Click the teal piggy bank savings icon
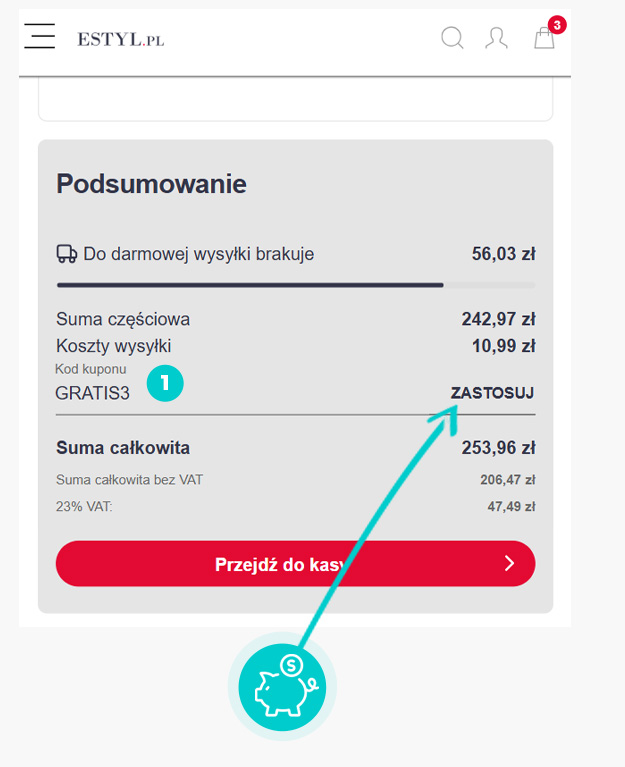This screenshot has height=767, width=625. pyautogui.click(x=282, y=686)
